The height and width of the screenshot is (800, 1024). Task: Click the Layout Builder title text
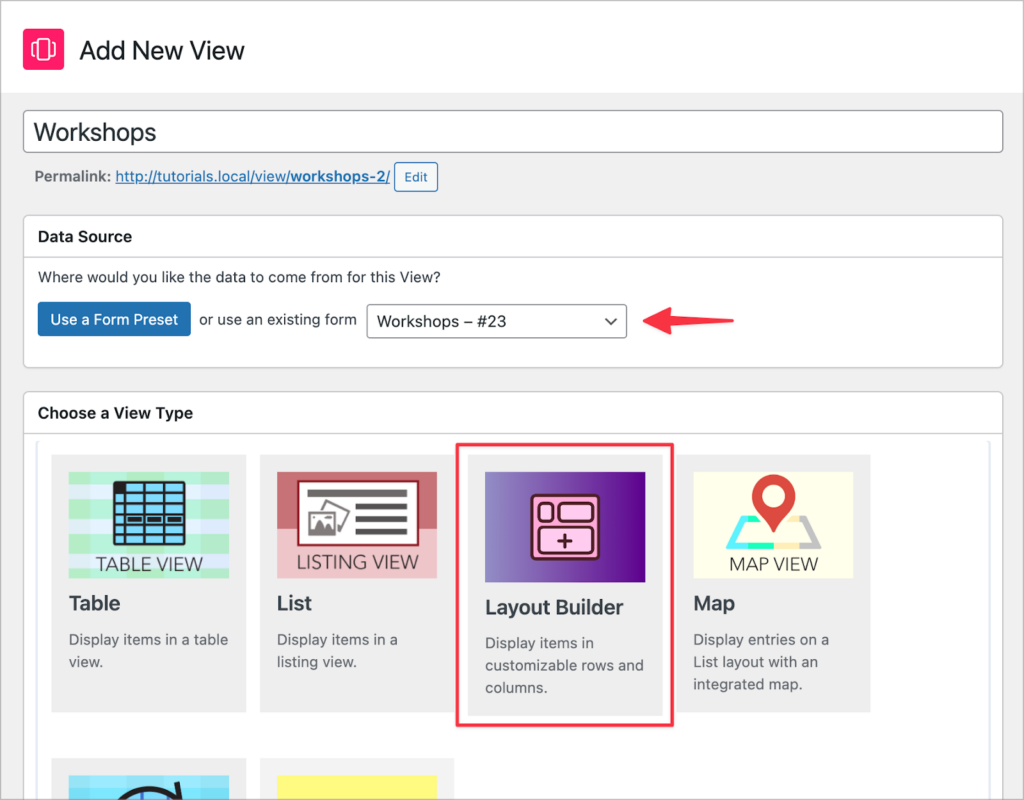553,607
